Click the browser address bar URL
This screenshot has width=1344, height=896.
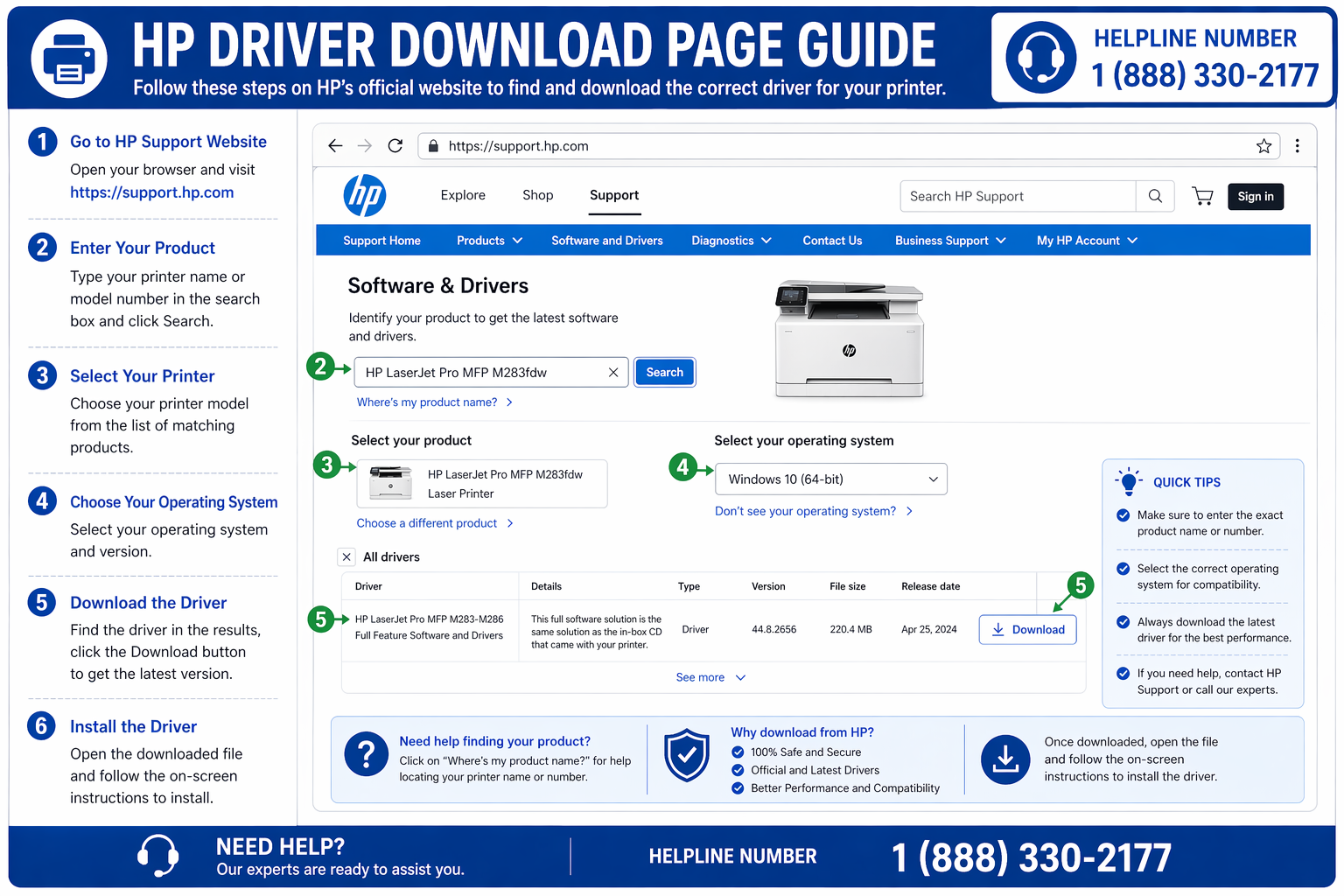coord(518,146)
